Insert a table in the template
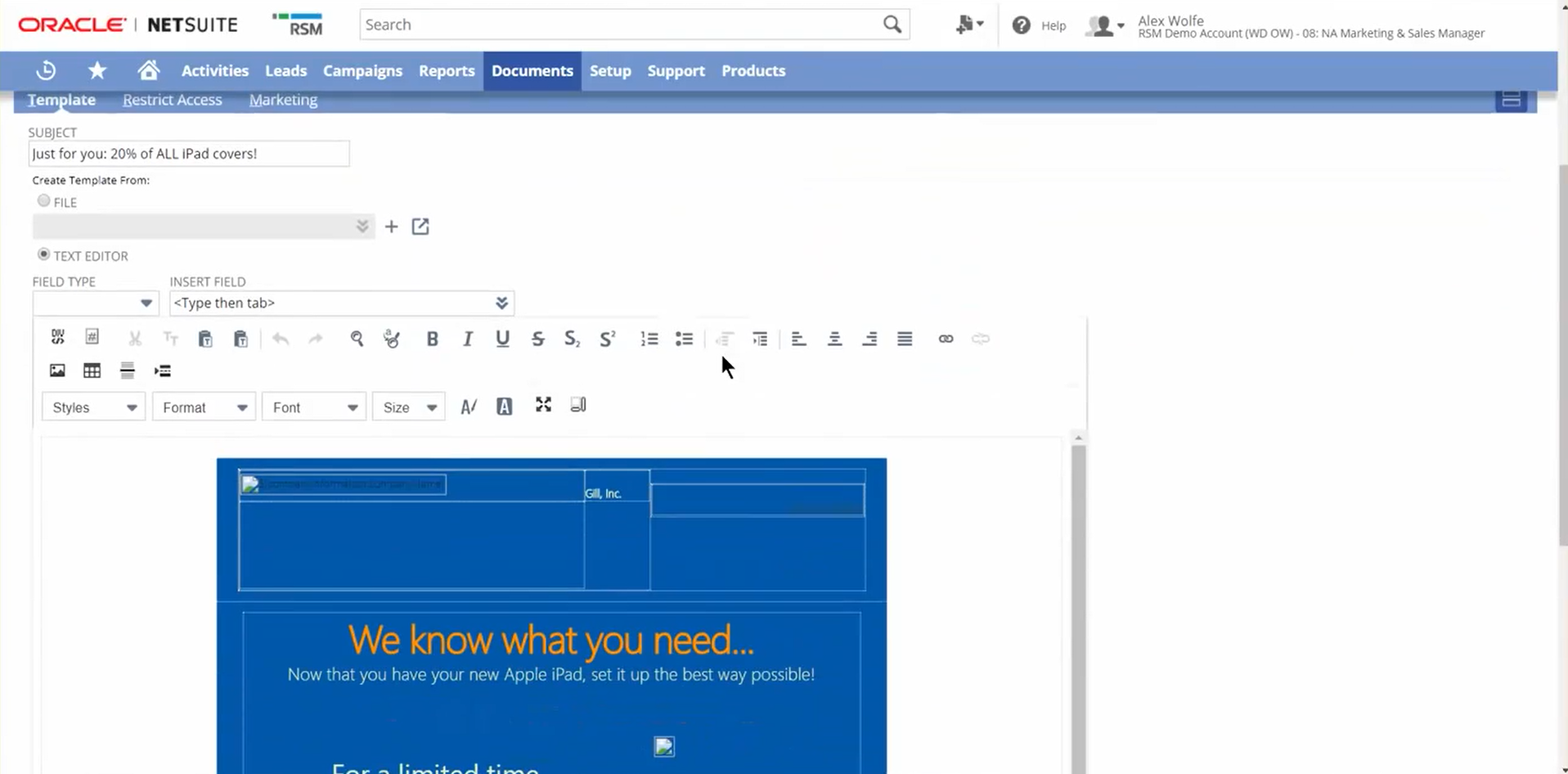Viewport: 1568px width, 774px height. (92, 371)
